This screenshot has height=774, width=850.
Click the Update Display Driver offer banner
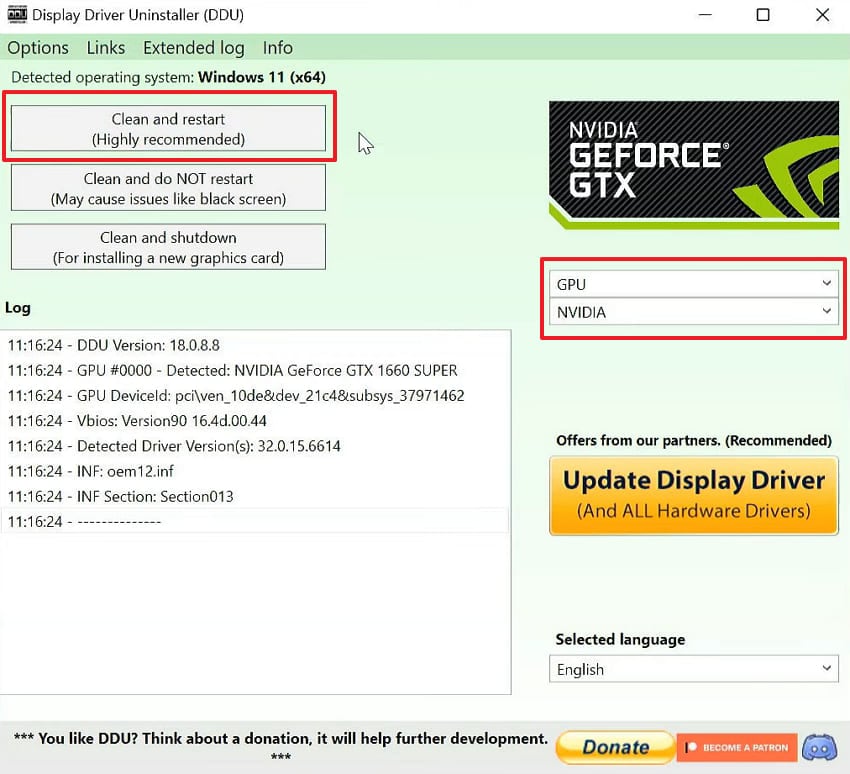pos(693,496)
